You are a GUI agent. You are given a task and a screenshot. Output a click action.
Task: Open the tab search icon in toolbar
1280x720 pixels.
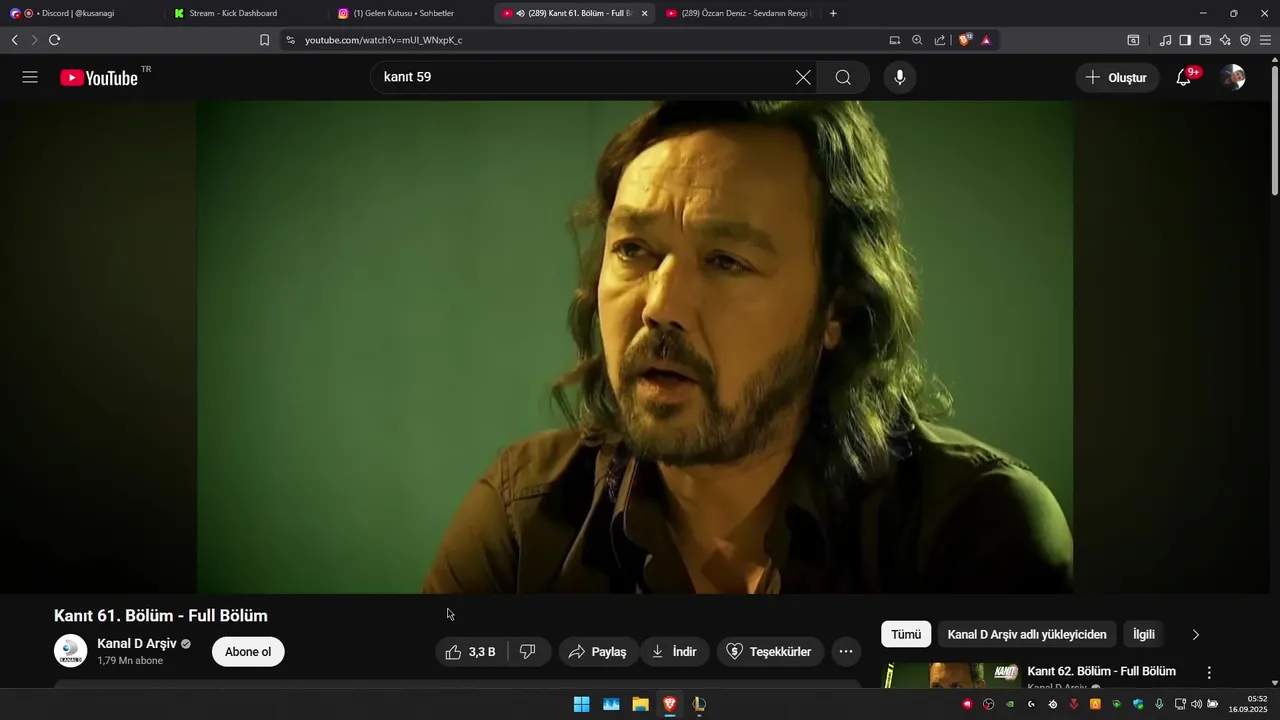coord(1133,40)
